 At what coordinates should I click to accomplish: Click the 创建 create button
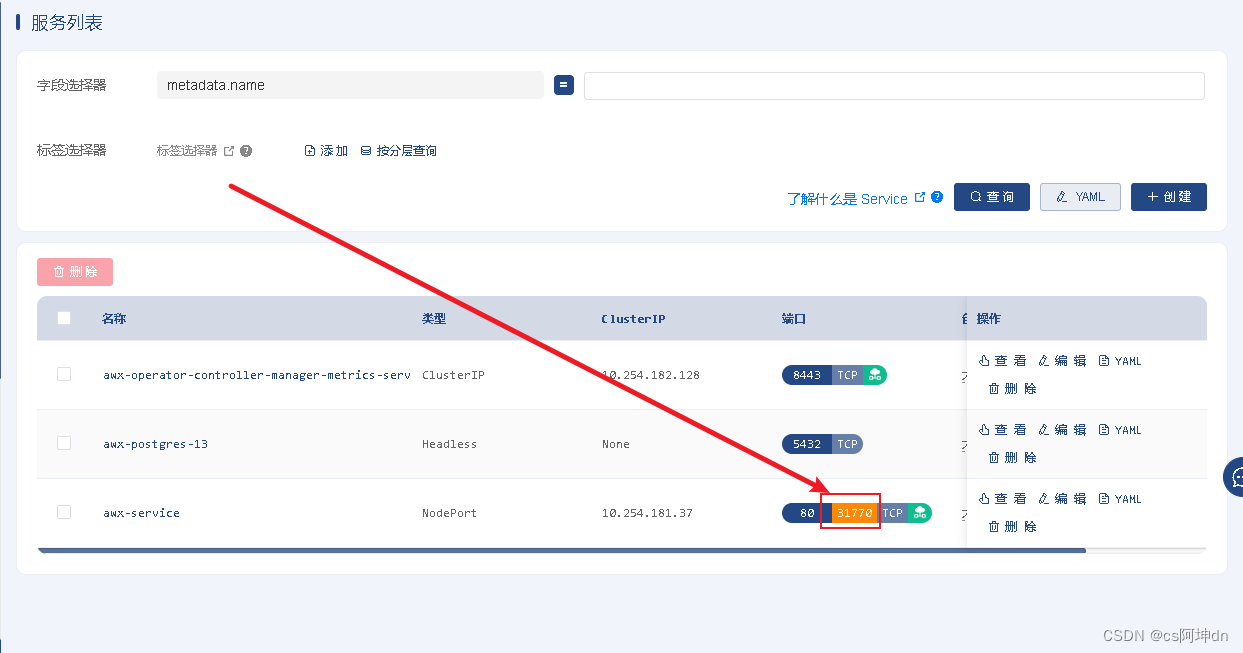tap(1168, 197)
